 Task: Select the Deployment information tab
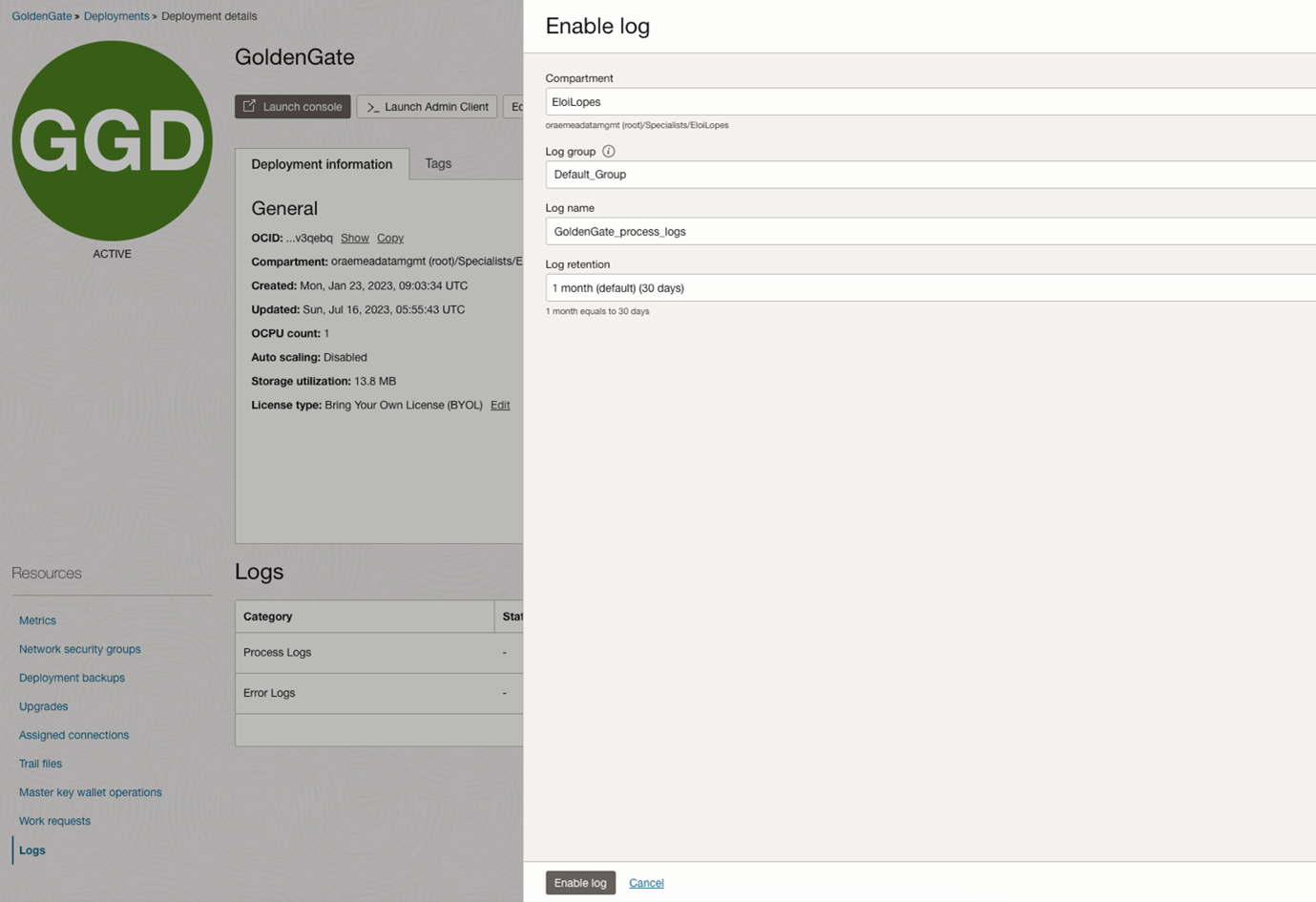point(322,163)
